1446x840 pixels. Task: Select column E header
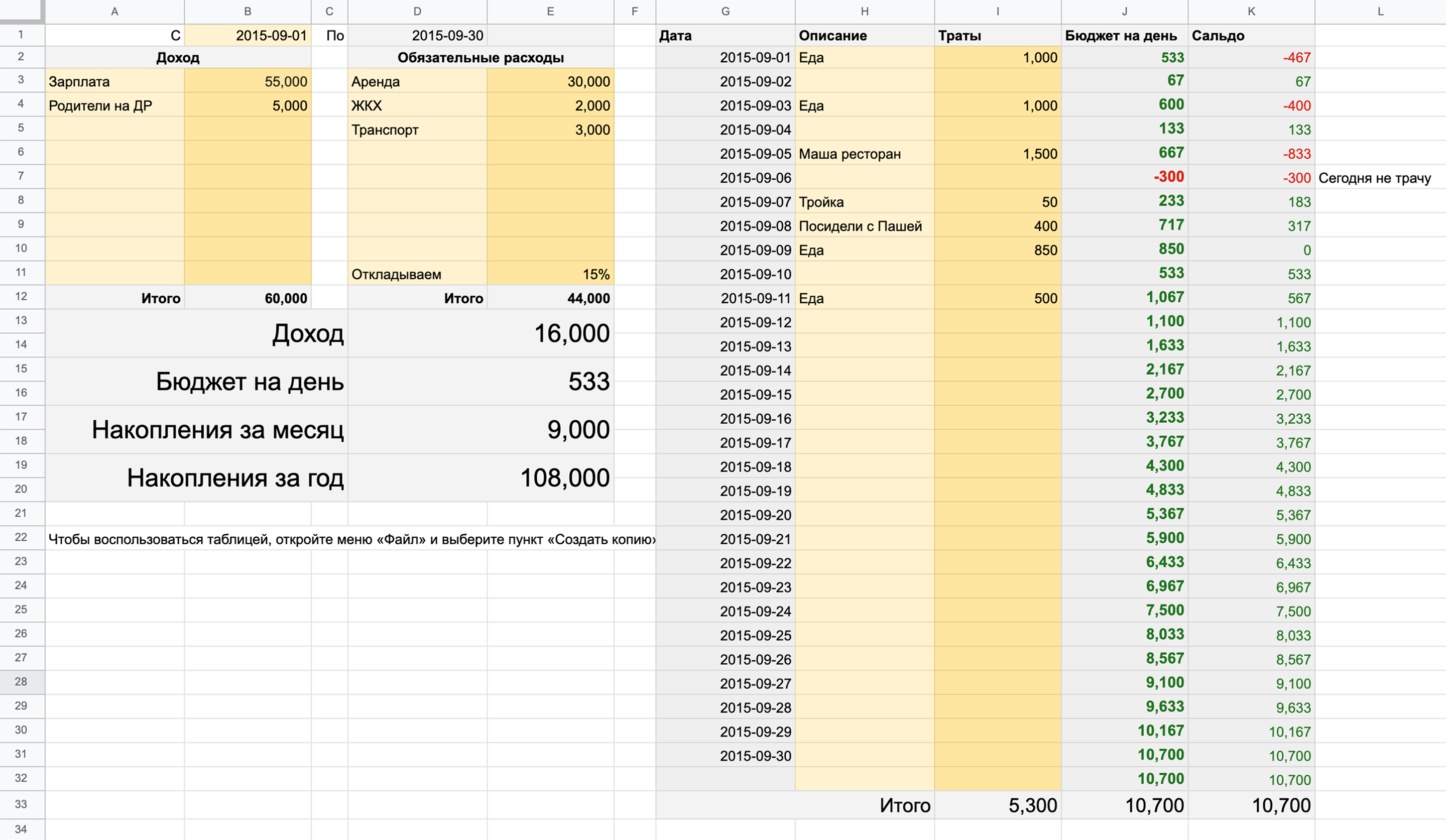coord(550,12)
